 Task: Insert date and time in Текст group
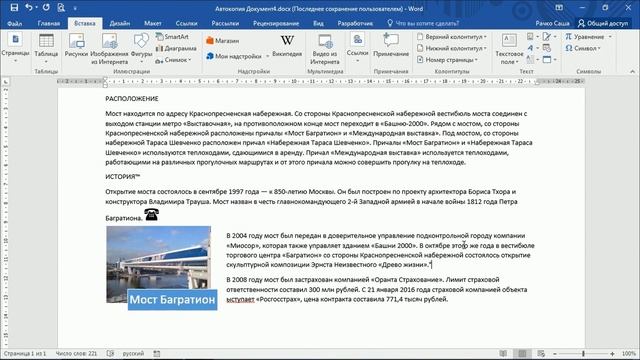tap(547, 48)
